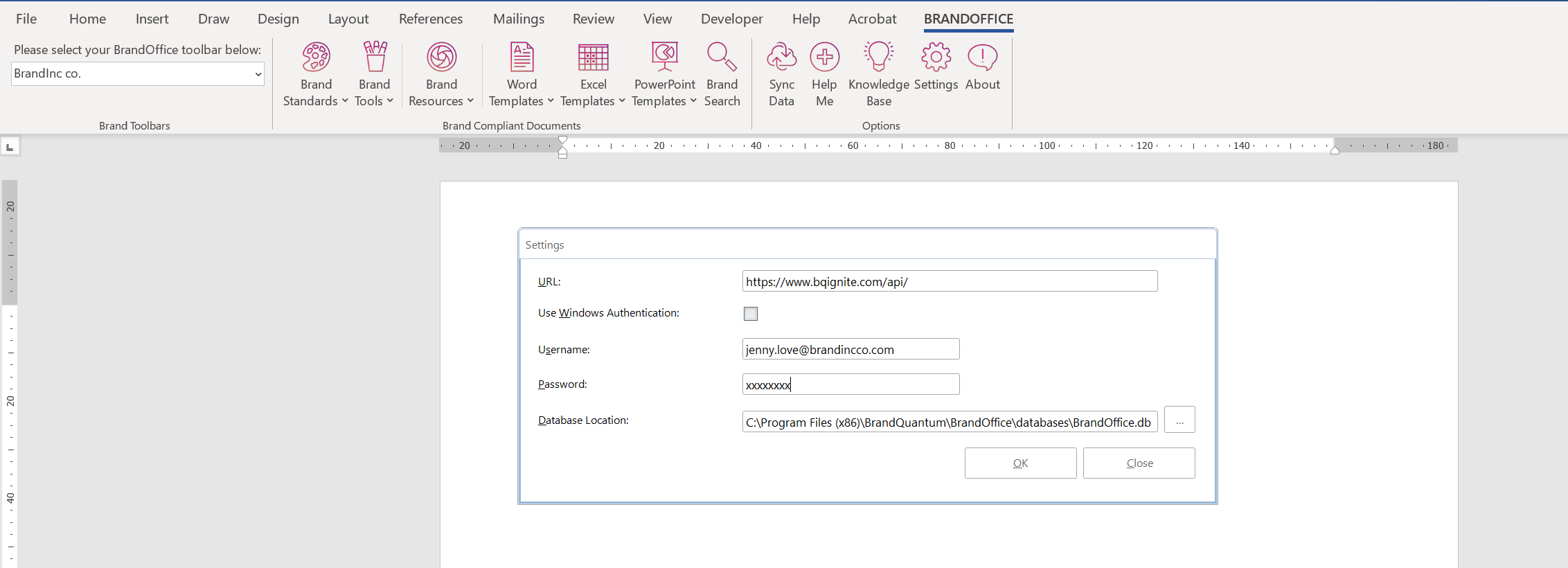The height and width of the screenshot is (568, 1568).
Task: Enable Use Windows Authentication checkbox
Action: [x=750, y=314]
